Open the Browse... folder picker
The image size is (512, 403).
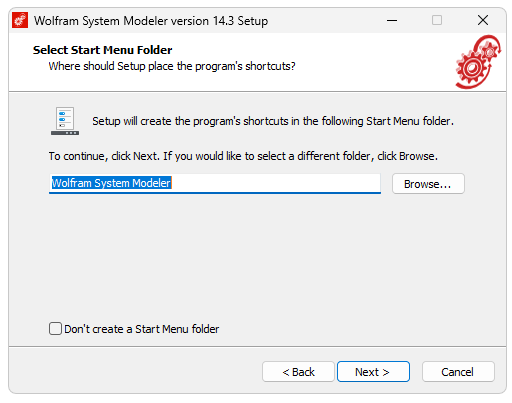tap(428, 184)
